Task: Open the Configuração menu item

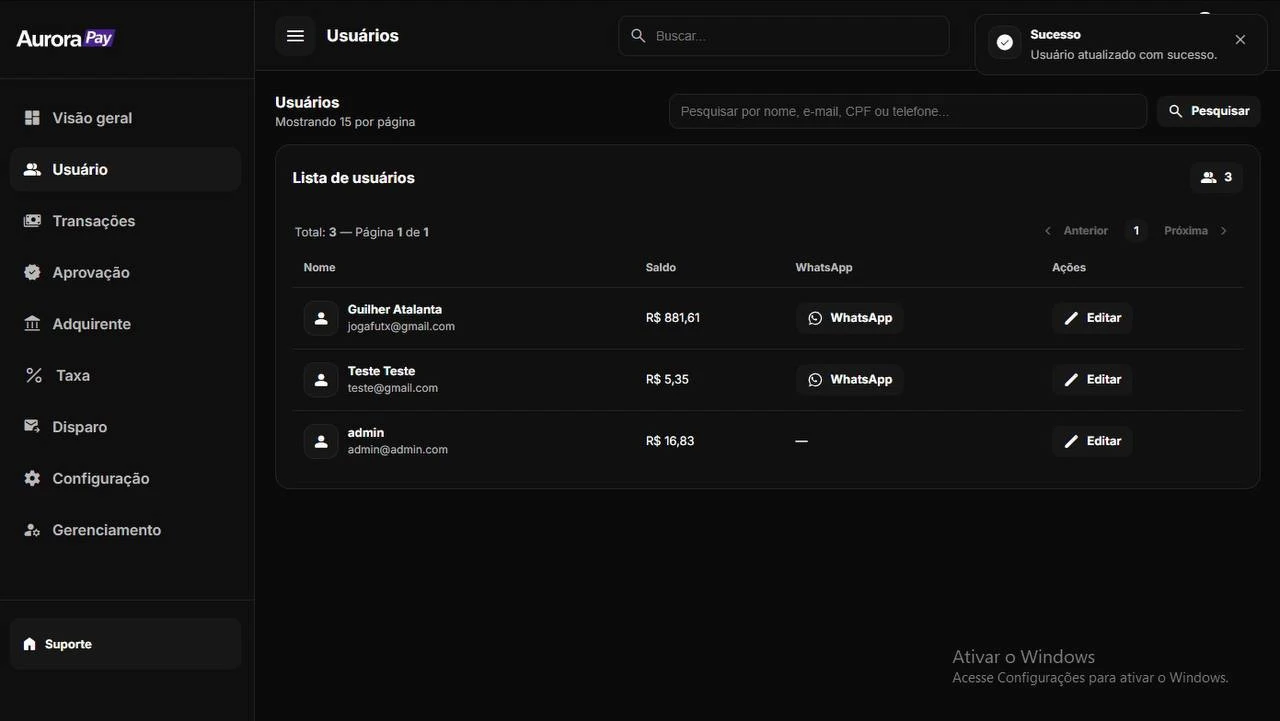Action: [100, 479]
